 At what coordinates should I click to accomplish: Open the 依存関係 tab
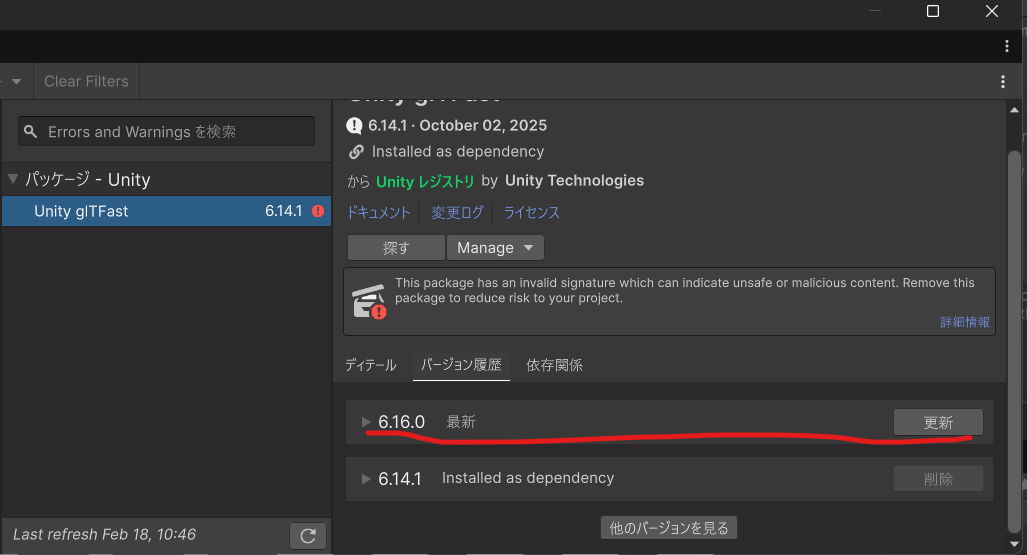554,365
